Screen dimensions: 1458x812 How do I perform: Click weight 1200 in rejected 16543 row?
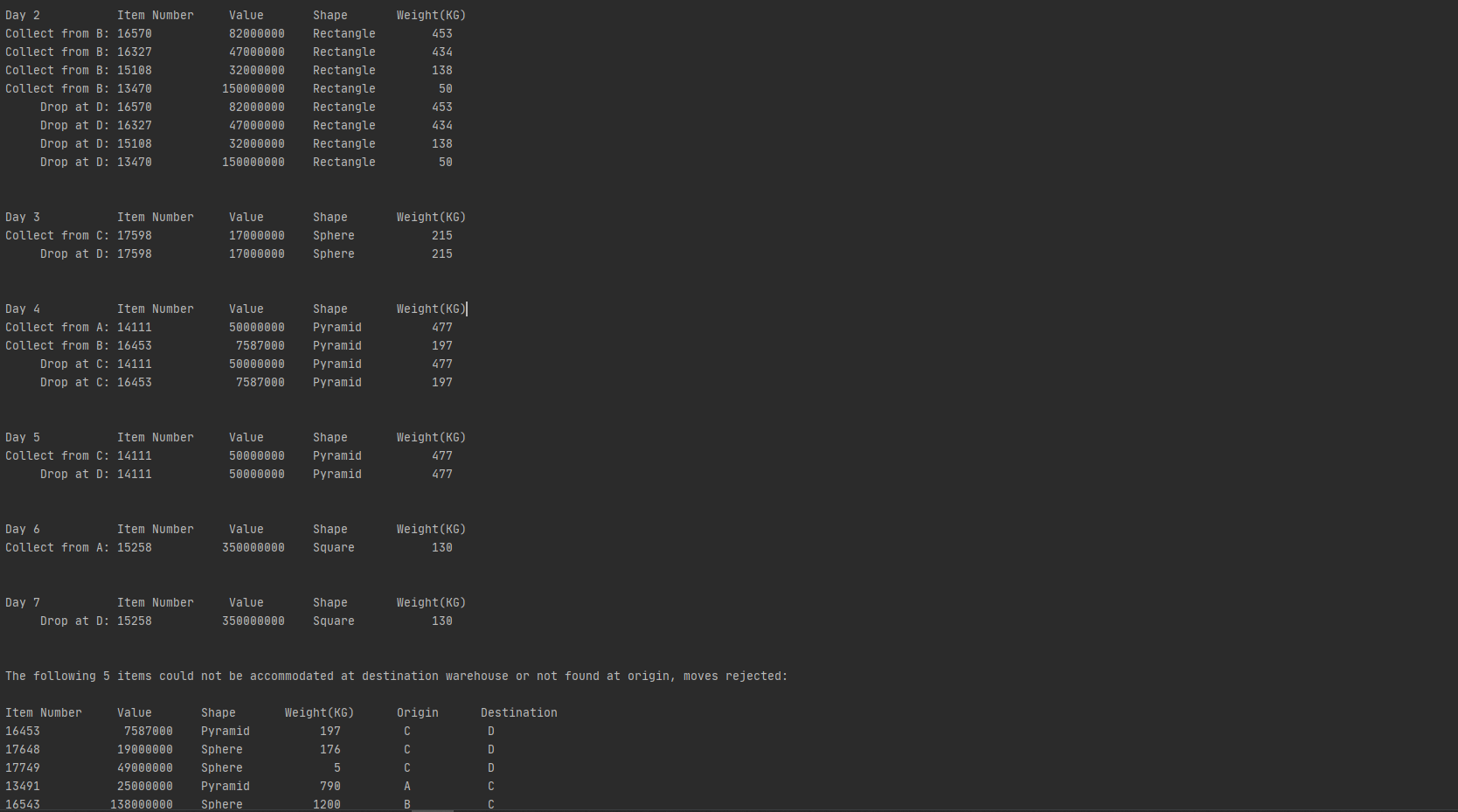(x=327, y=804)
